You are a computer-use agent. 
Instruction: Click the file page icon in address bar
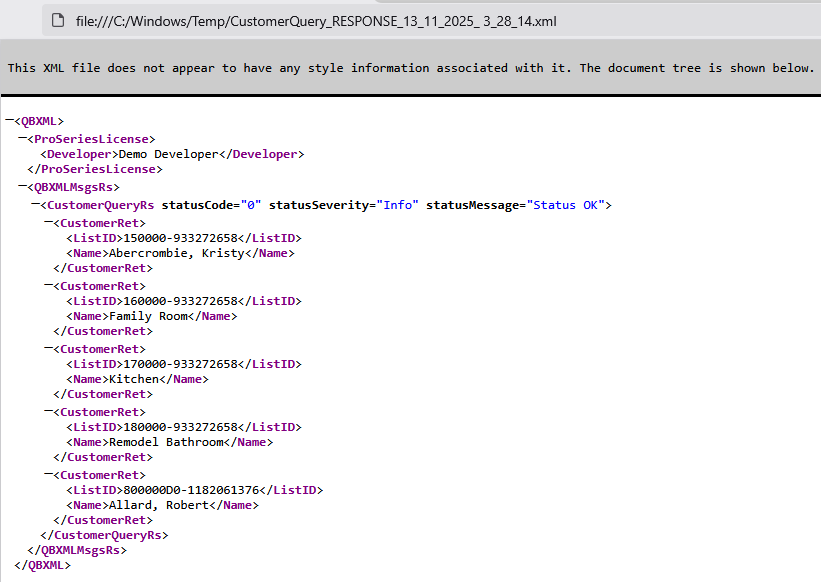(x=59, y=19)
